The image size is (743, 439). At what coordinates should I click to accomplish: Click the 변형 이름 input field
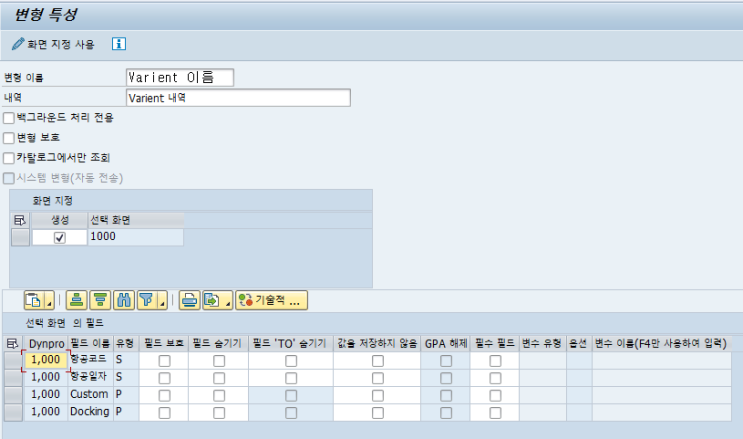pos(180,77)
